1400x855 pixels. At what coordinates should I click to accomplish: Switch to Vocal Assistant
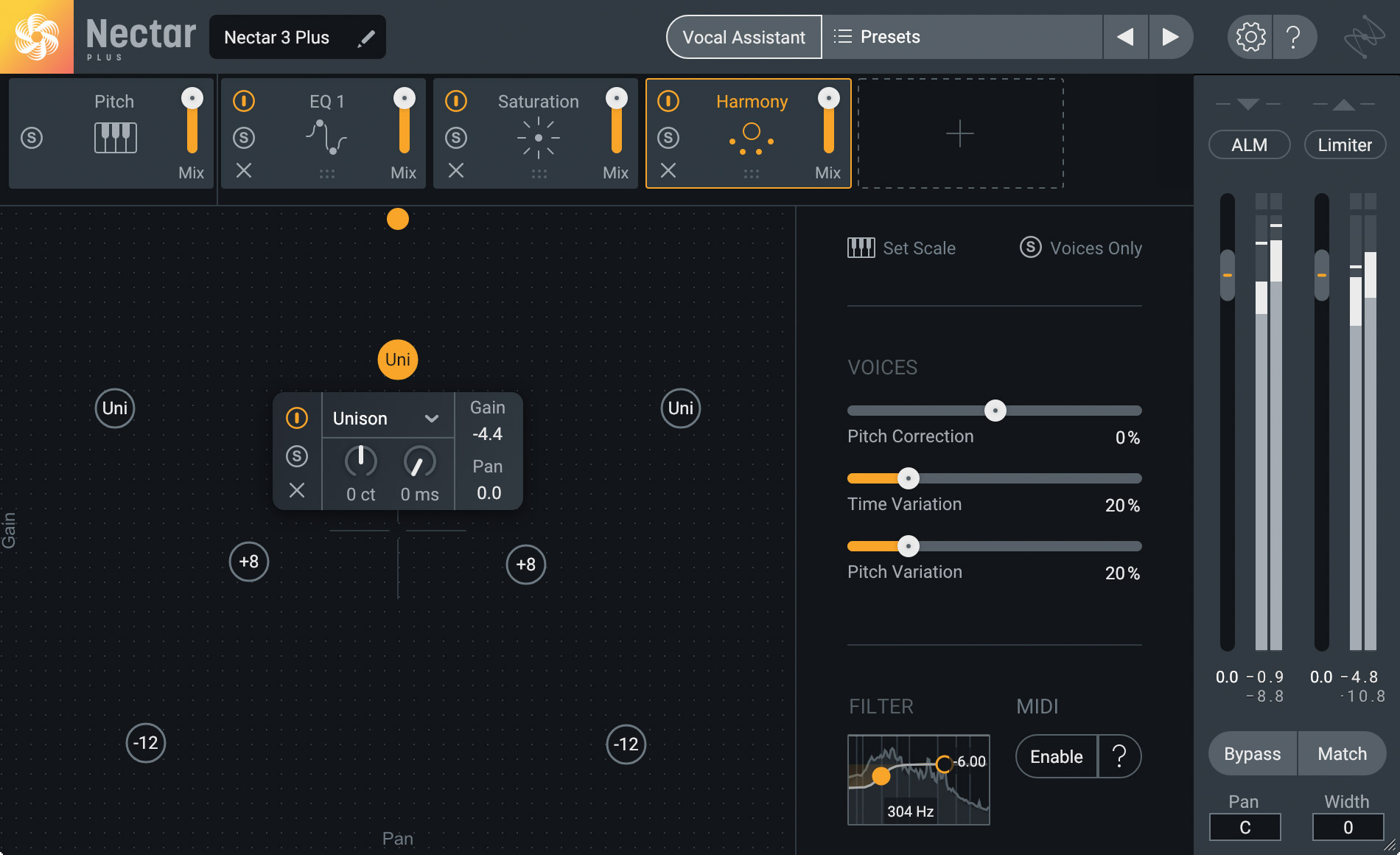coord(743,36)
